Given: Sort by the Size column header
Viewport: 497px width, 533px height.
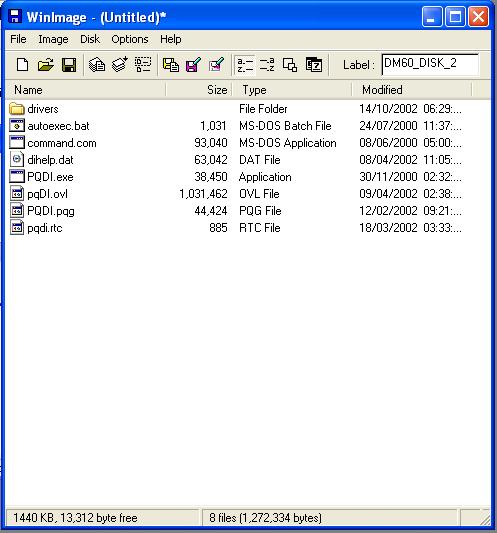Looking at the screenshot, I should [199, 90].
